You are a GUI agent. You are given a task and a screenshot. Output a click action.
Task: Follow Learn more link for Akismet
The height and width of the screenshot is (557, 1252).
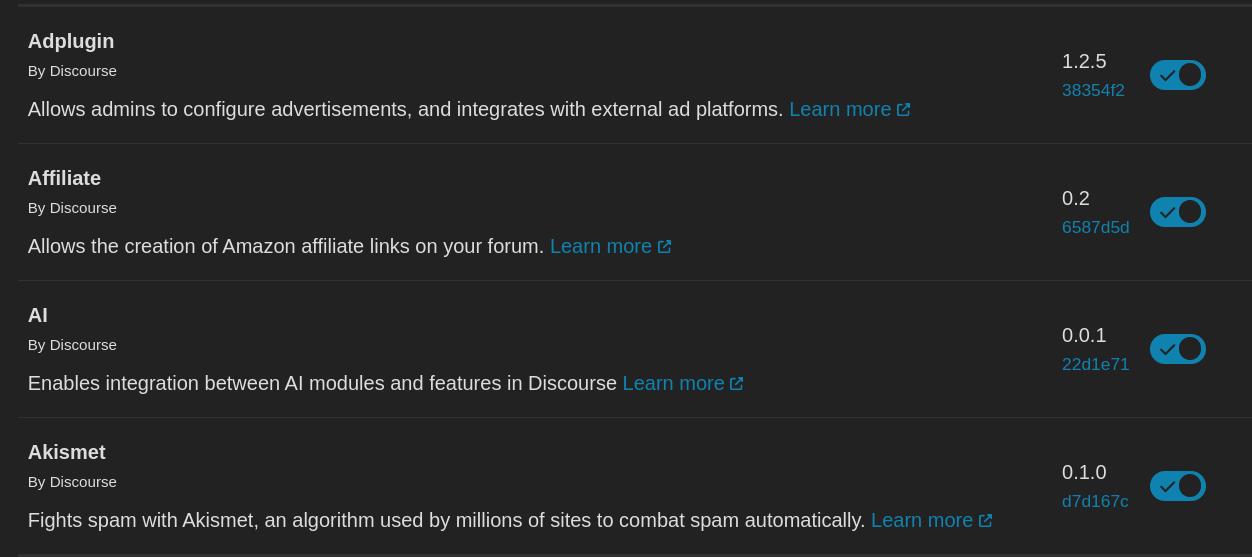[931, 521]
